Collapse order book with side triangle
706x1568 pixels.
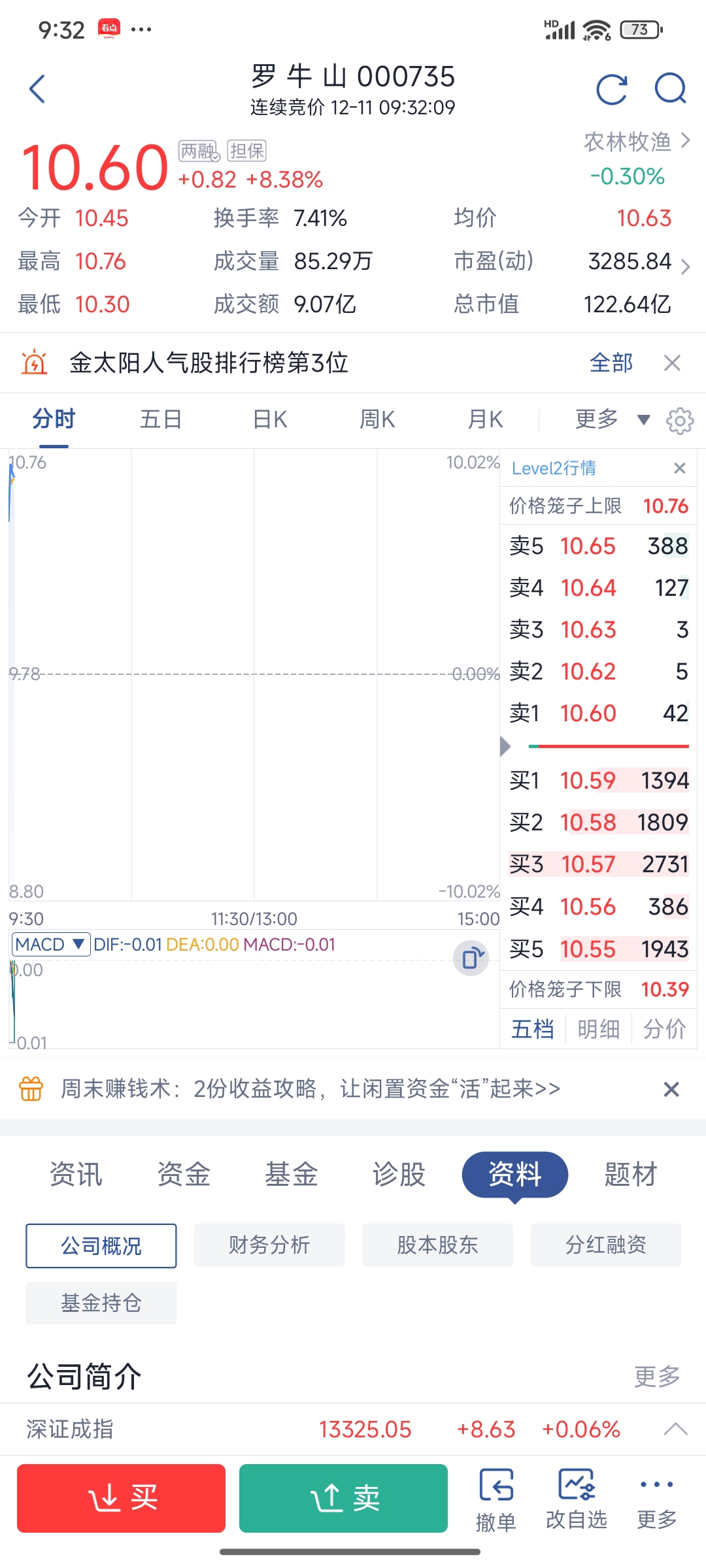point(505,746)
